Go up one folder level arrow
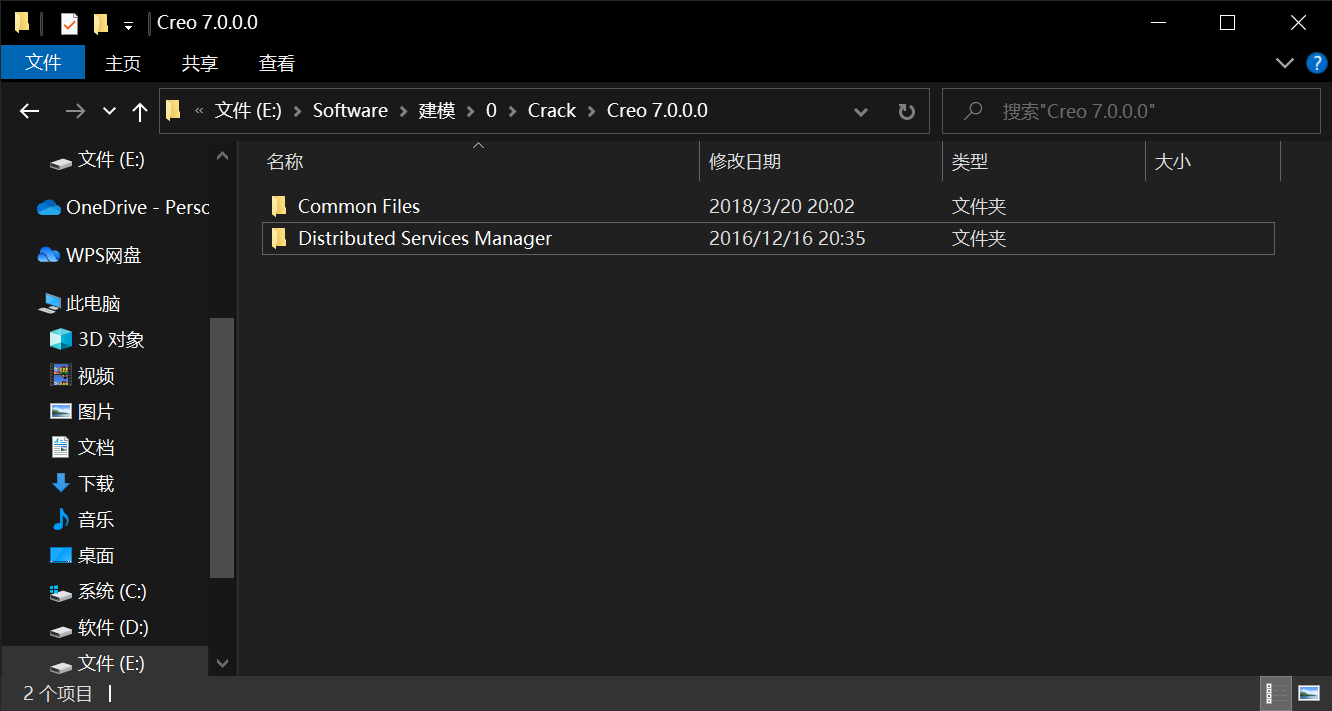Image resolution: width=1332 pixels, height=711 pixels. (140, 111)
